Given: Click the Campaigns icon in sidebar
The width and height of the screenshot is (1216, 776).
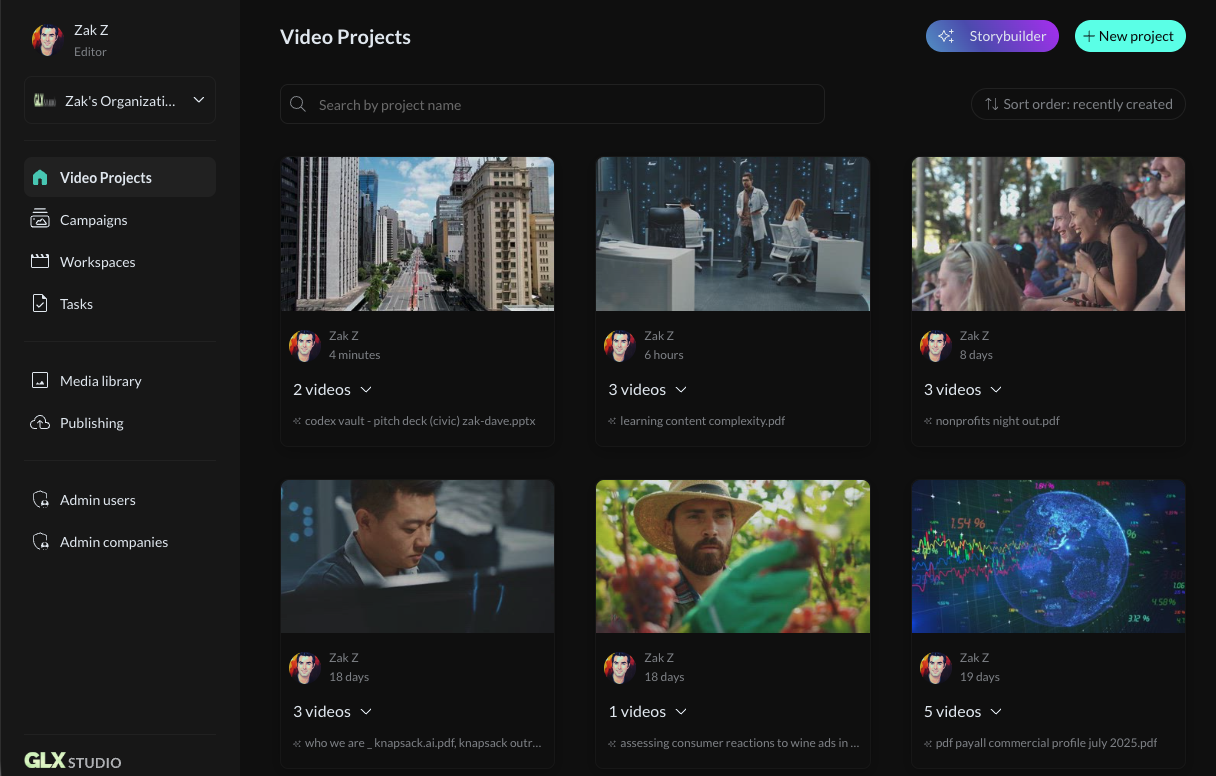Looking at the screenshot, I should pos(40,220).
